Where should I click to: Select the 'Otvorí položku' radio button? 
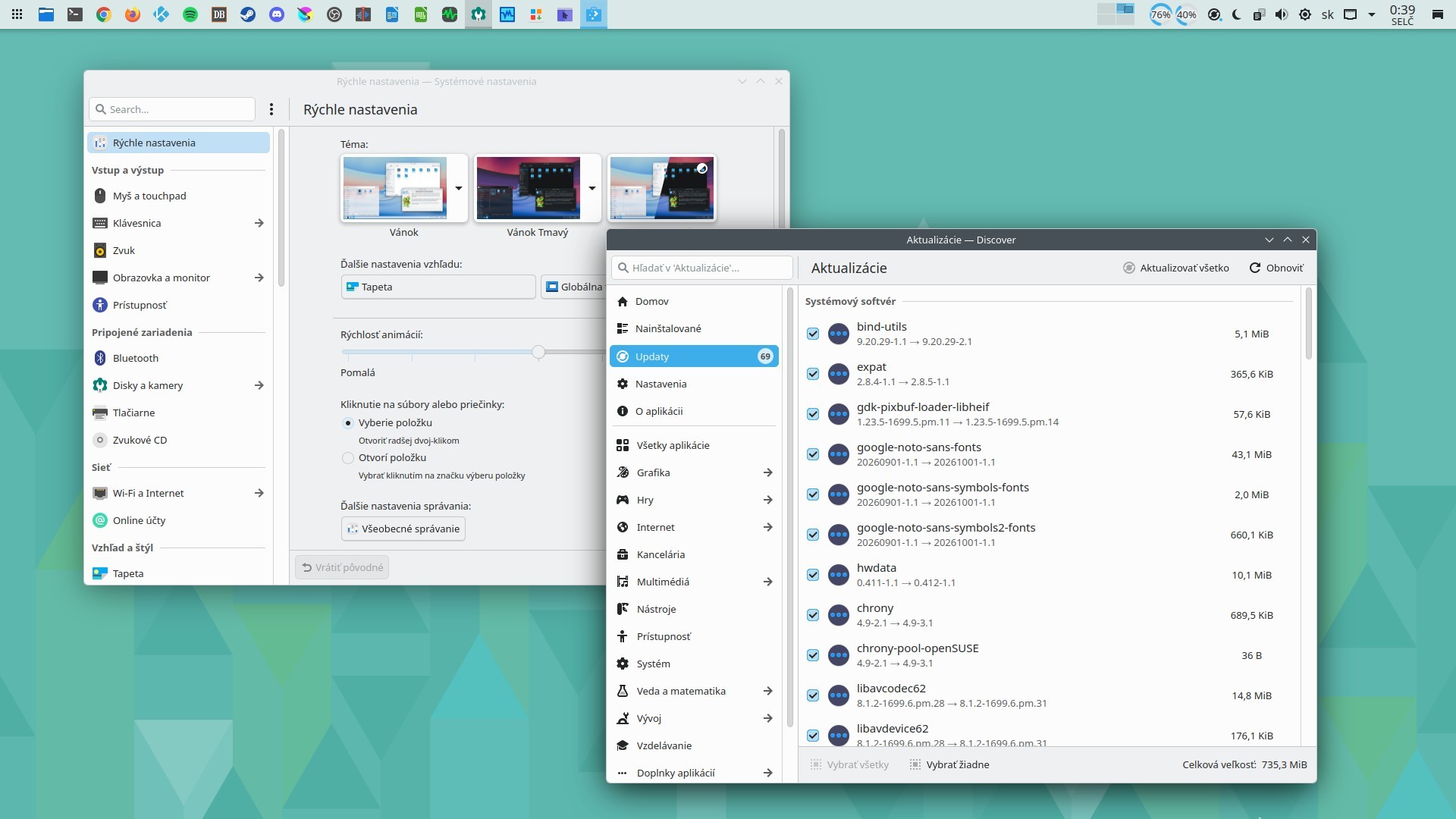click(x=348, y=457)
